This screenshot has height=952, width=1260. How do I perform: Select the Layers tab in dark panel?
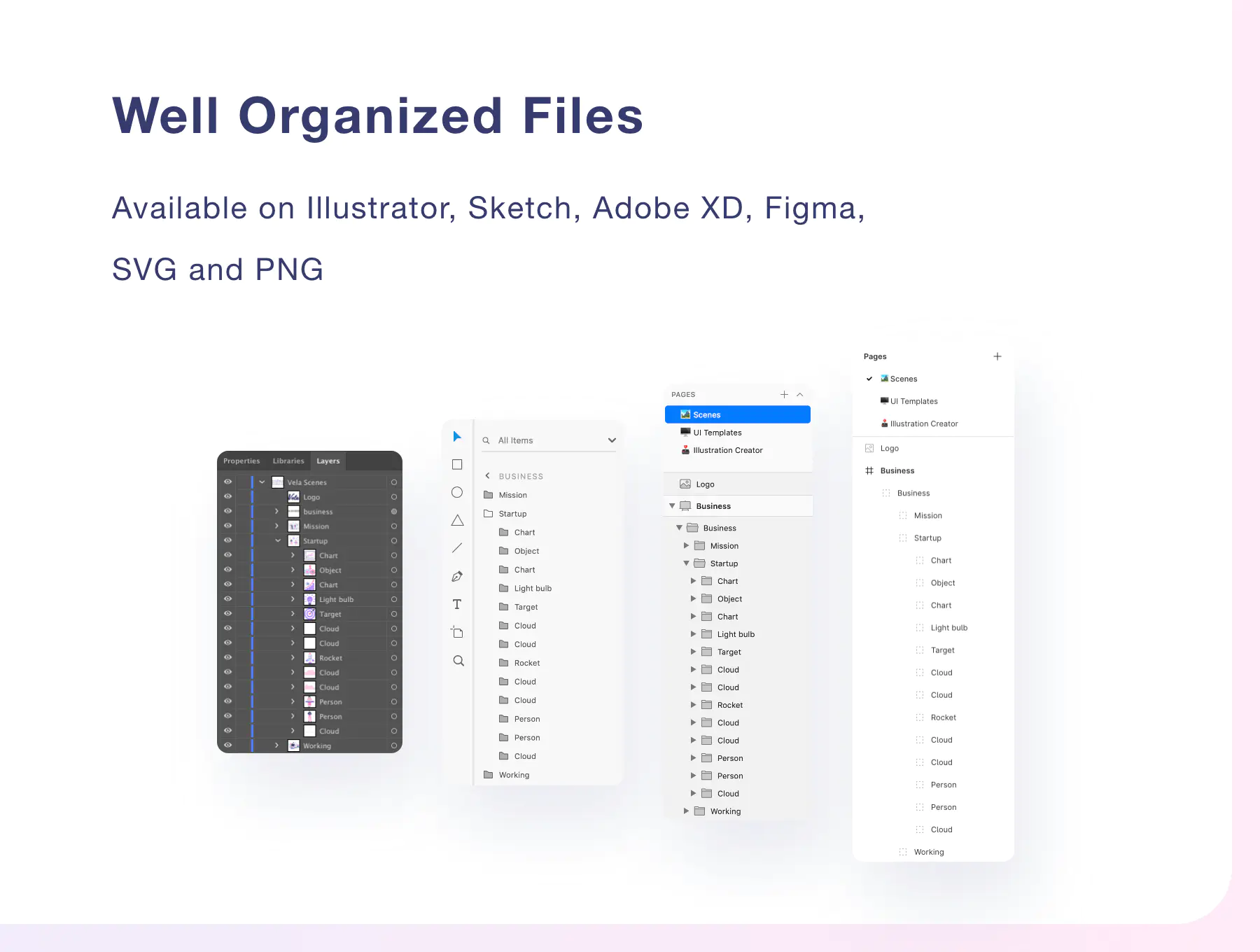tap(328, 461)
